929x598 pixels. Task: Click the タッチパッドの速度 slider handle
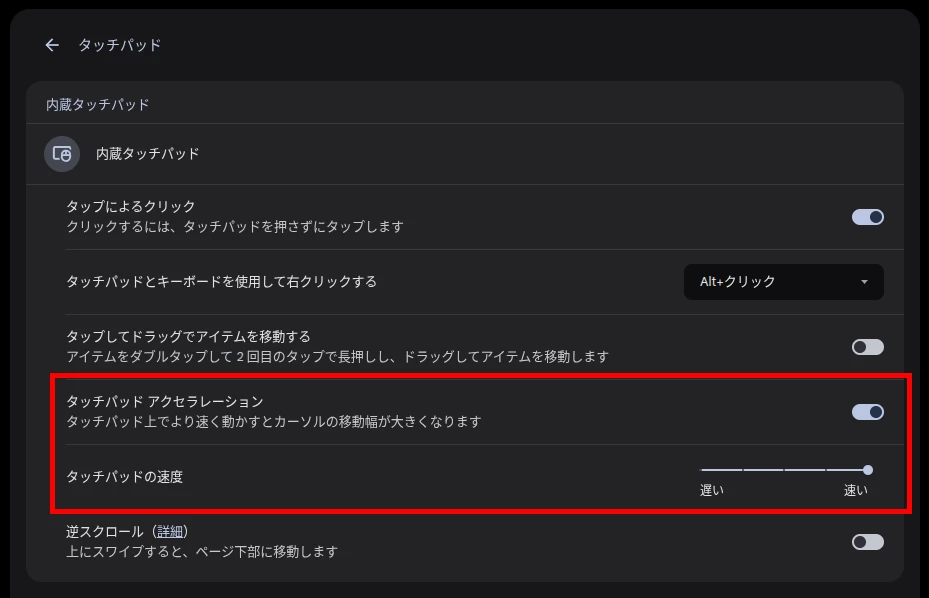[x=868, y=470]
